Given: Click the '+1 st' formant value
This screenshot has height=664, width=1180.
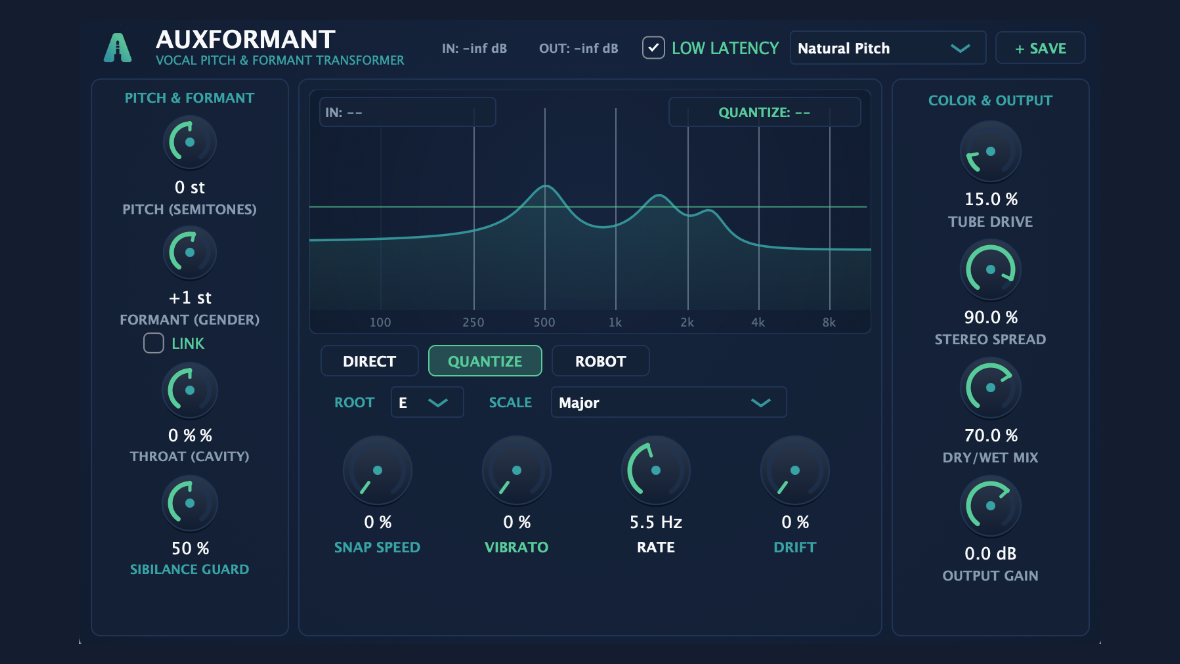Looking at the screenshot, I should (x=190, y=297).
